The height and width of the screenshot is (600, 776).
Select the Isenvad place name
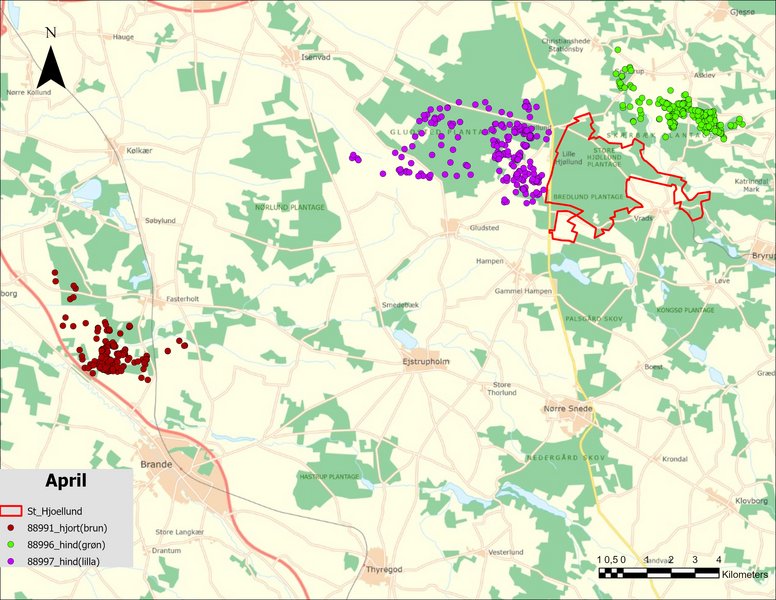point(315,57)
